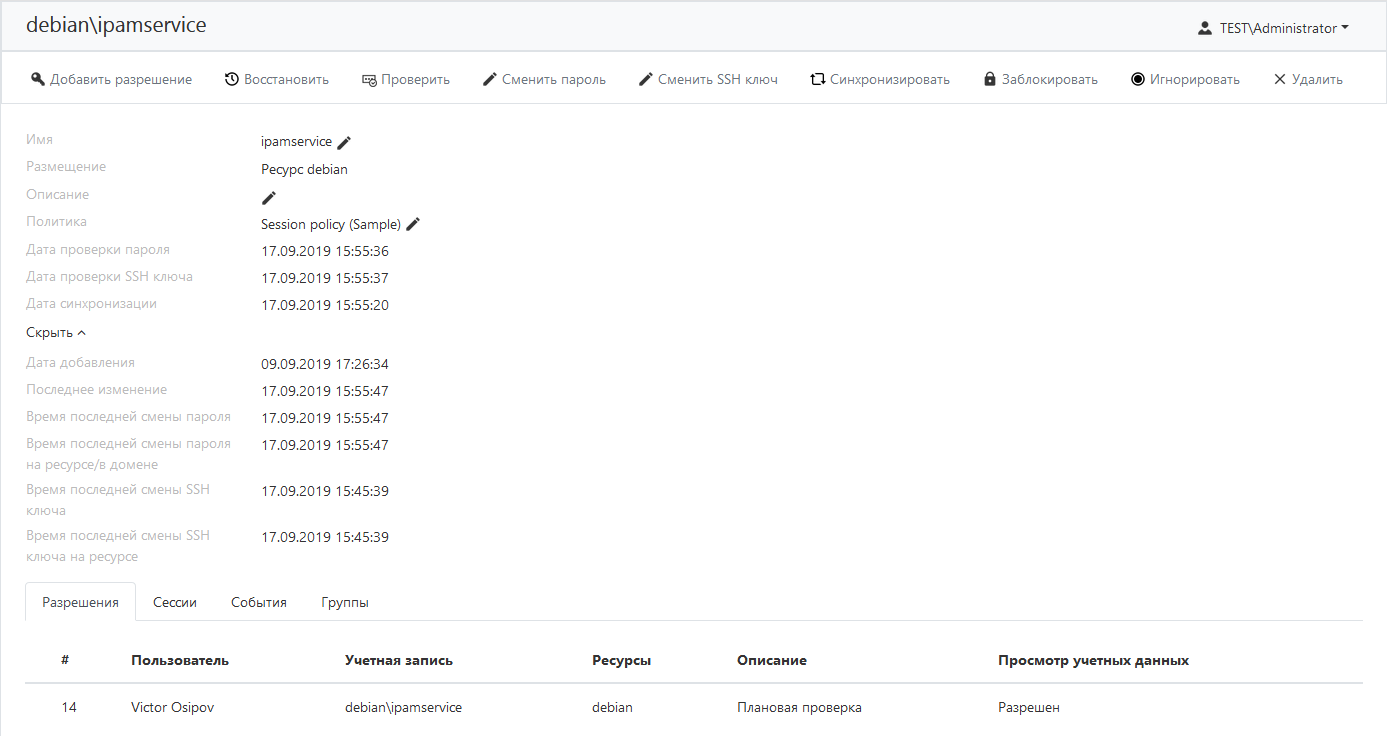Click the Восстановить history icon
This screenshot has height=736, width=1387.
click(x=231, y=79)
